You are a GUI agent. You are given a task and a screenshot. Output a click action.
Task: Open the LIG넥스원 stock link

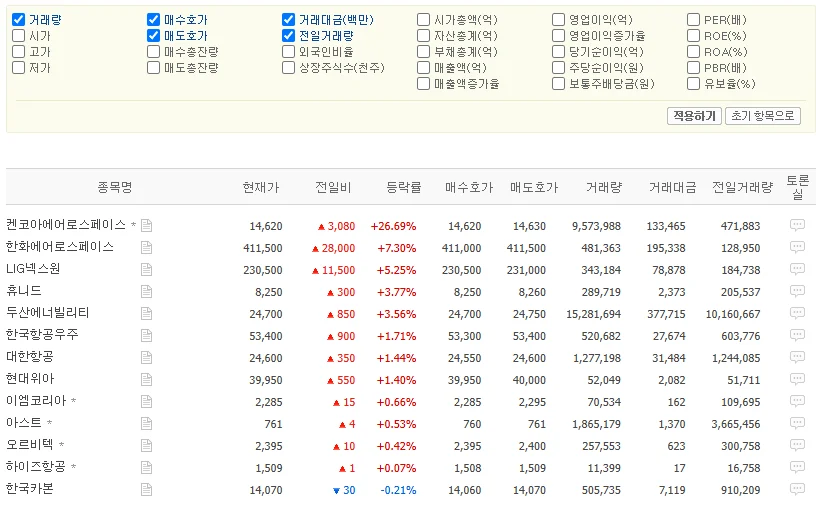pyautogui.click(x=33, y=269)
